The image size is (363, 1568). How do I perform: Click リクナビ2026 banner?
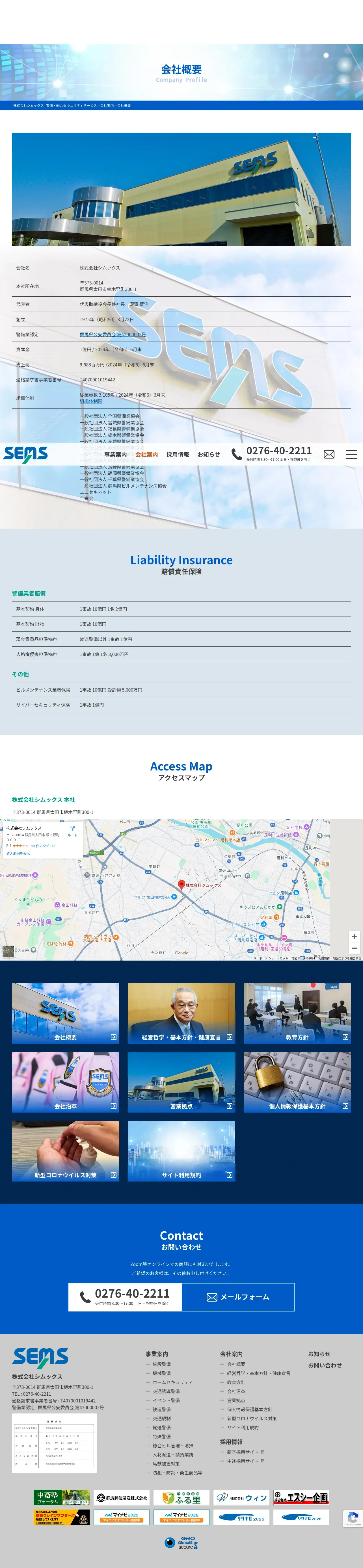coord(301,1517)
